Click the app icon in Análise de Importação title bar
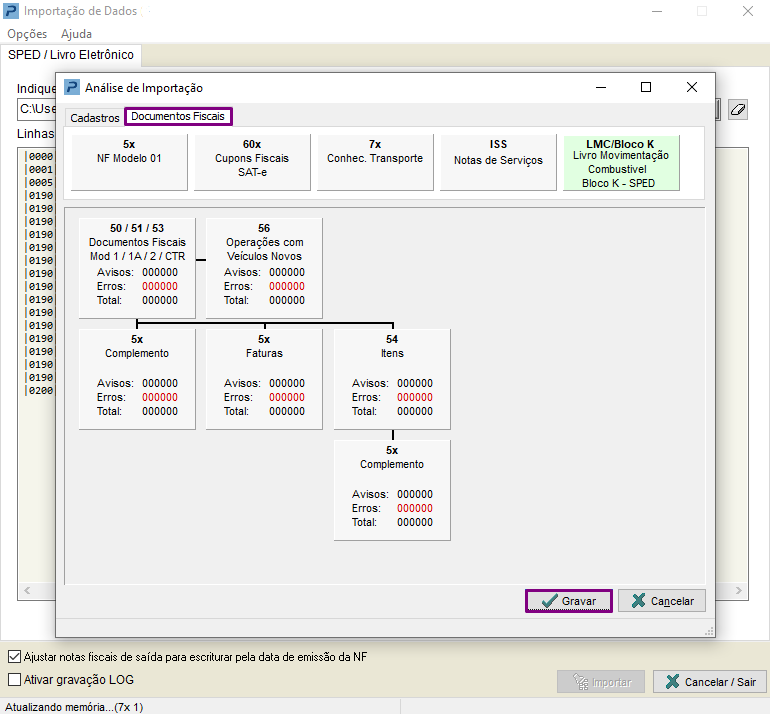 point(72,87)
